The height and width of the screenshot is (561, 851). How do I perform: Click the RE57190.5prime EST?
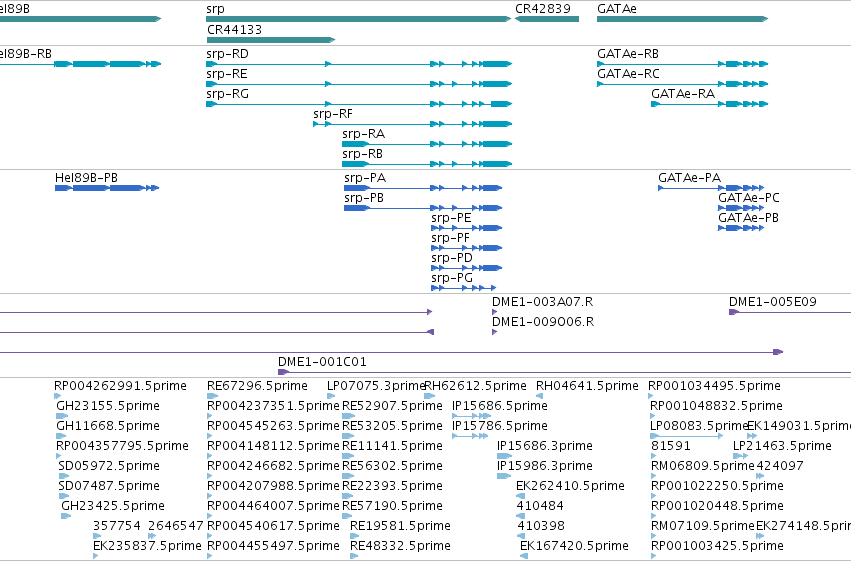click(x=348, y=516)
